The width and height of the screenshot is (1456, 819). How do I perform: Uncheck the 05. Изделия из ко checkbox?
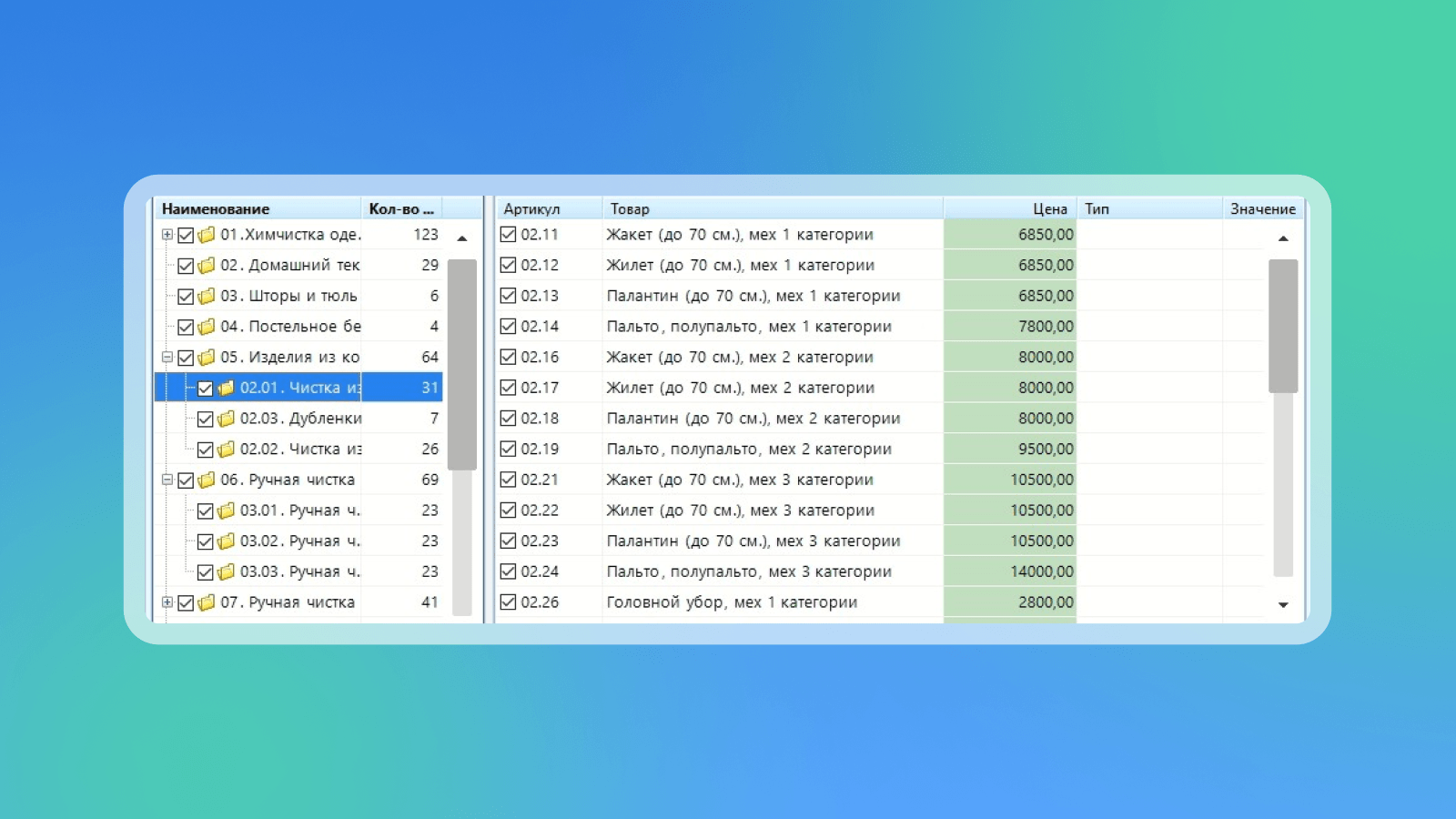pos(186,358)
